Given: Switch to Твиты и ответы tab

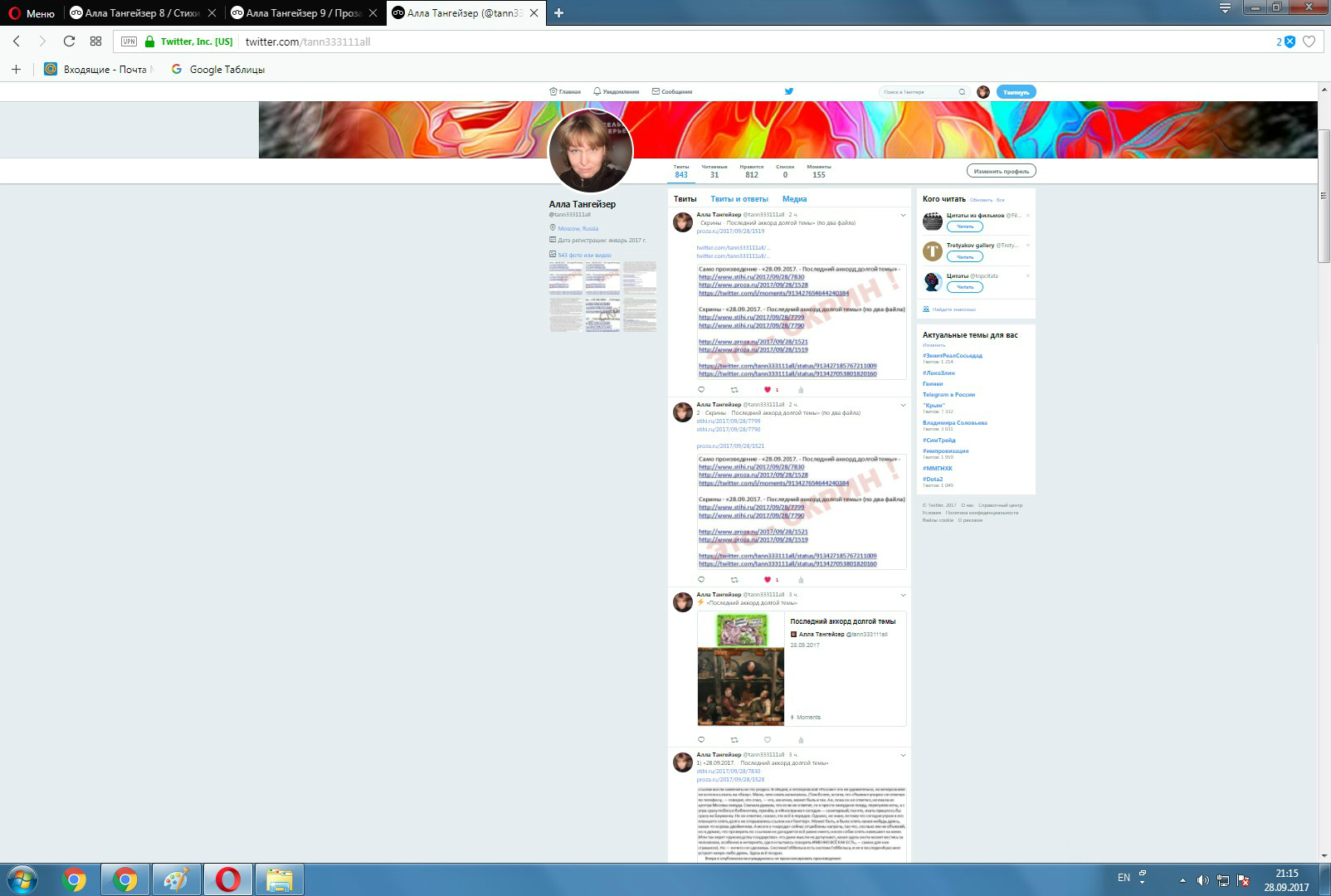Looking at the screenshot, I should tap(739, 199).
